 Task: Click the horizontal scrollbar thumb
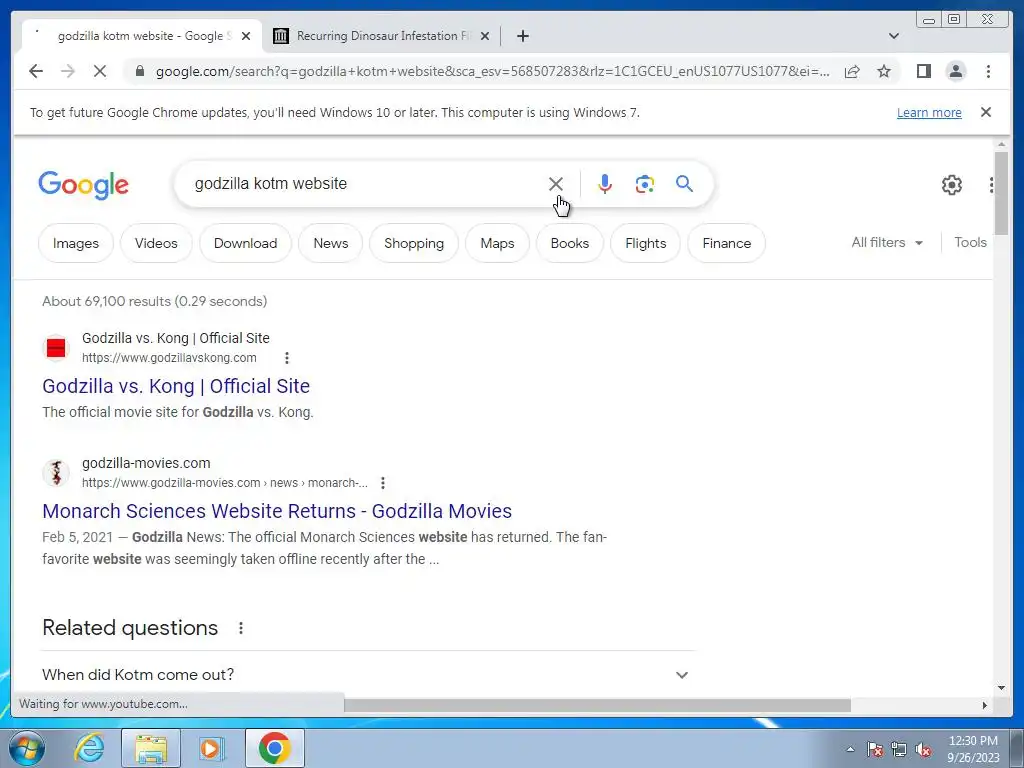[597, 705]
